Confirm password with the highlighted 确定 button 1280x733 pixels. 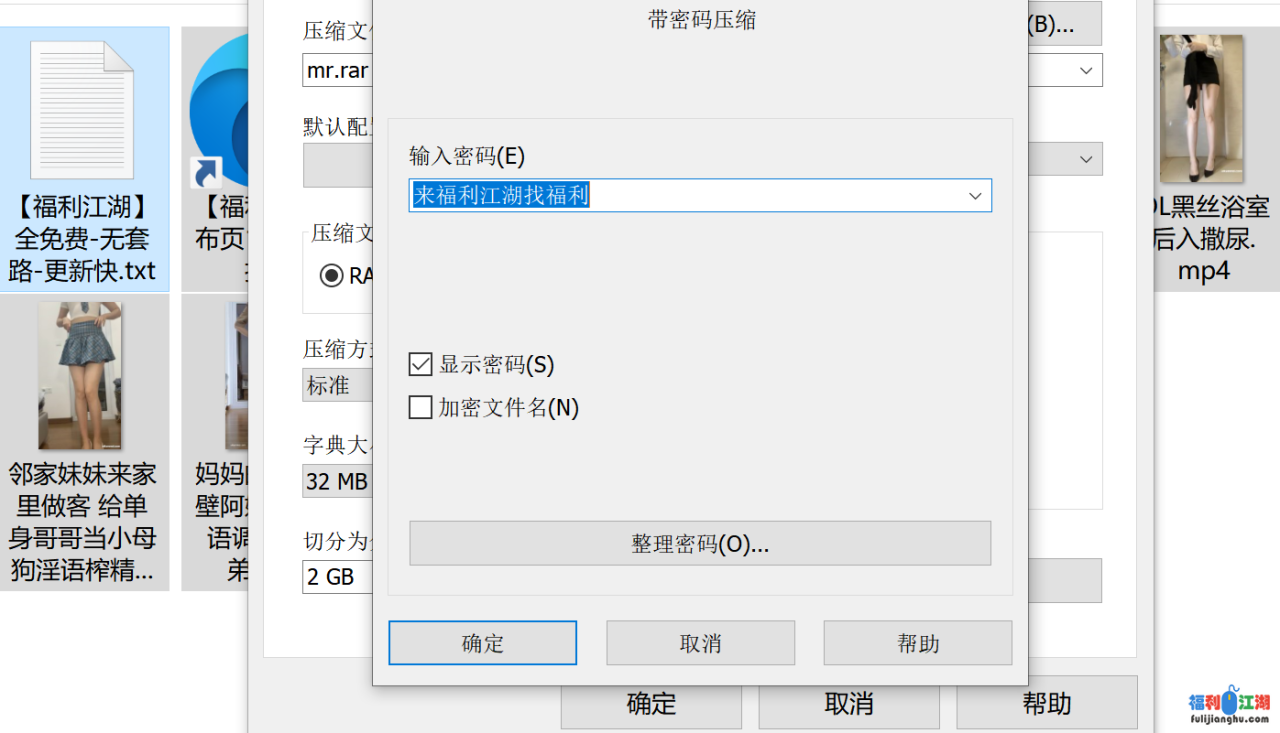pyautogui.click(x=482, y=643)
